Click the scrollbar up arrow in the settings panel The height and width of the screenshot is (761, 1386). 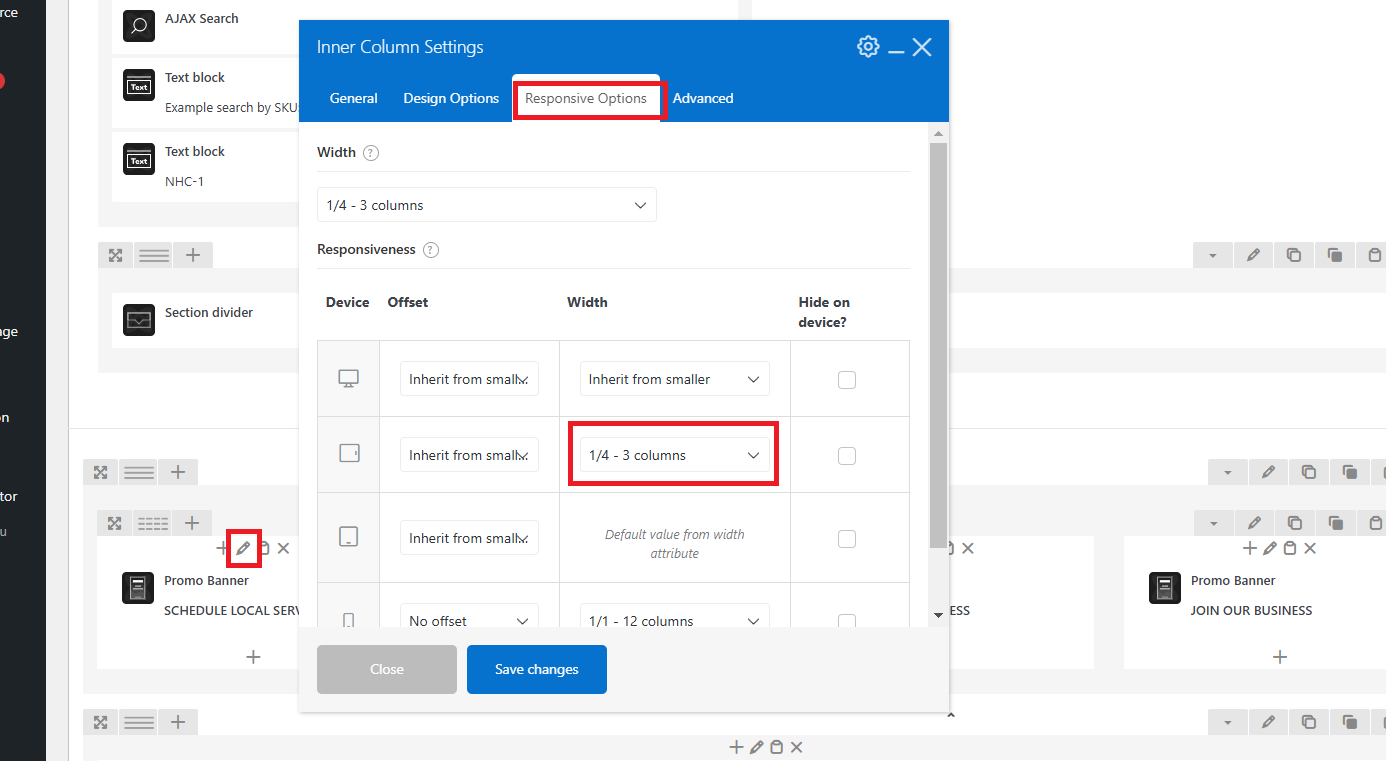(x=938, y=132)
